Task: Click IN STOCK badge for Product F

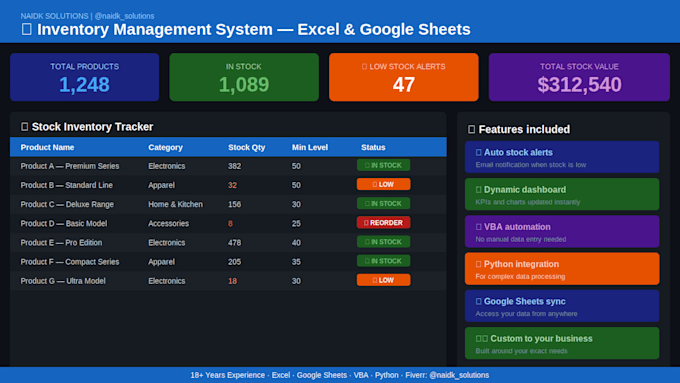Action: (x=383, y=261)
